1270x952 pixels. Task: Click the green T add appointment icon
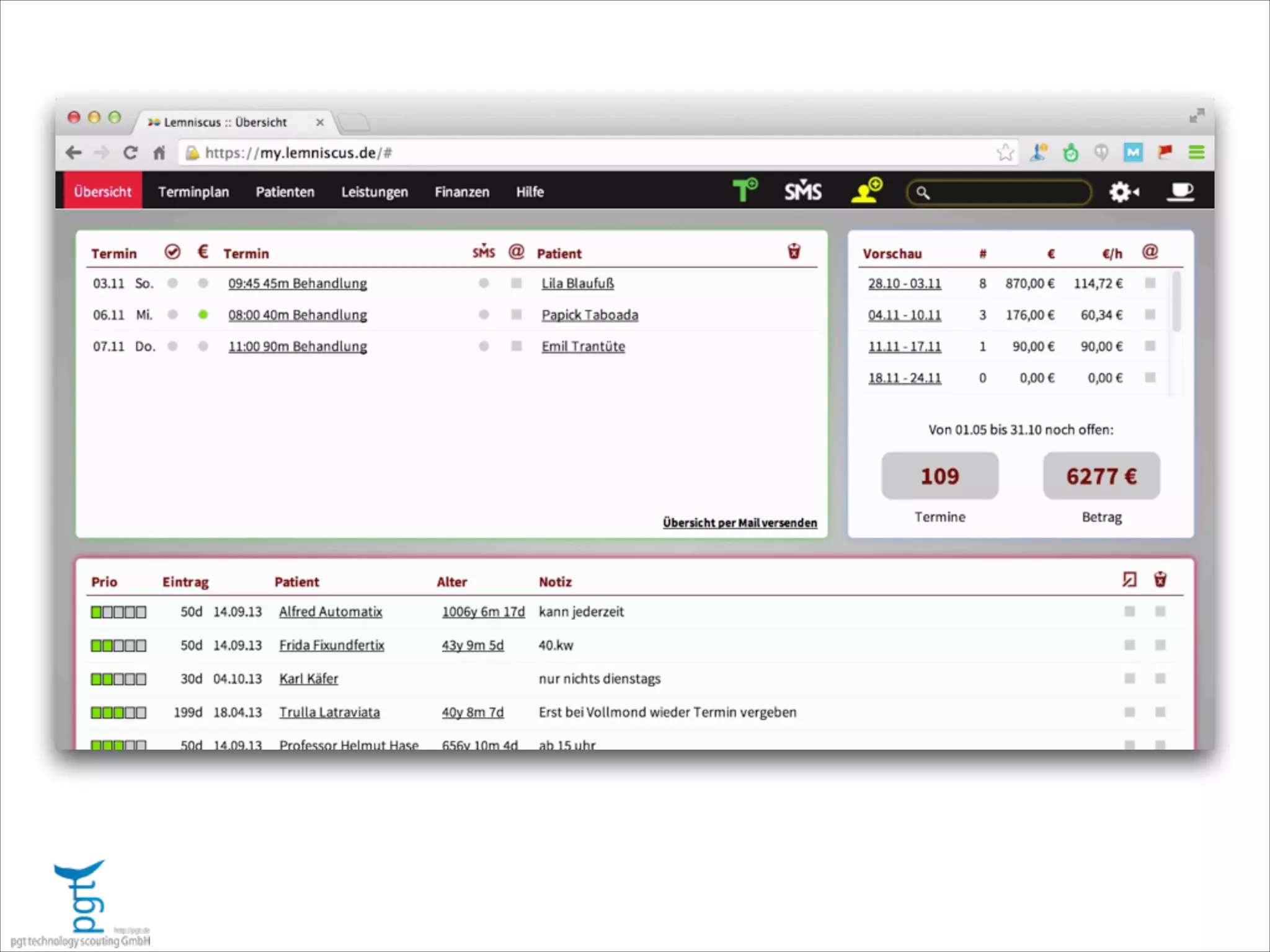click(744, 190)
